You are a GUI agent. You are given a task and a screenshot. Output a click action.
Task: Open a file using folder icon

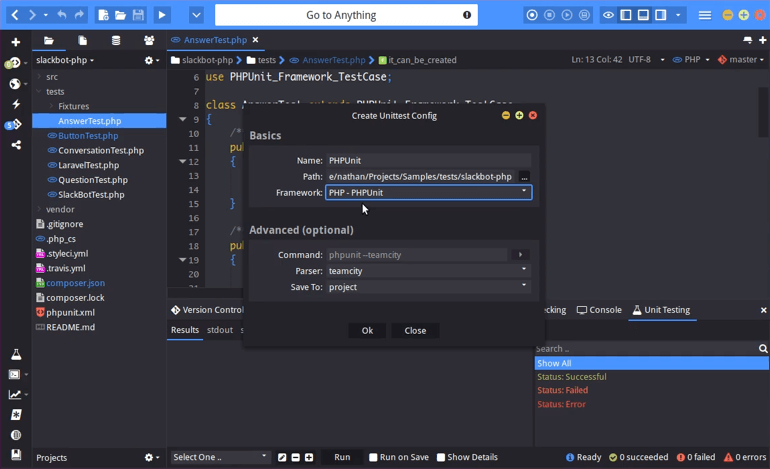coord(120,15)
